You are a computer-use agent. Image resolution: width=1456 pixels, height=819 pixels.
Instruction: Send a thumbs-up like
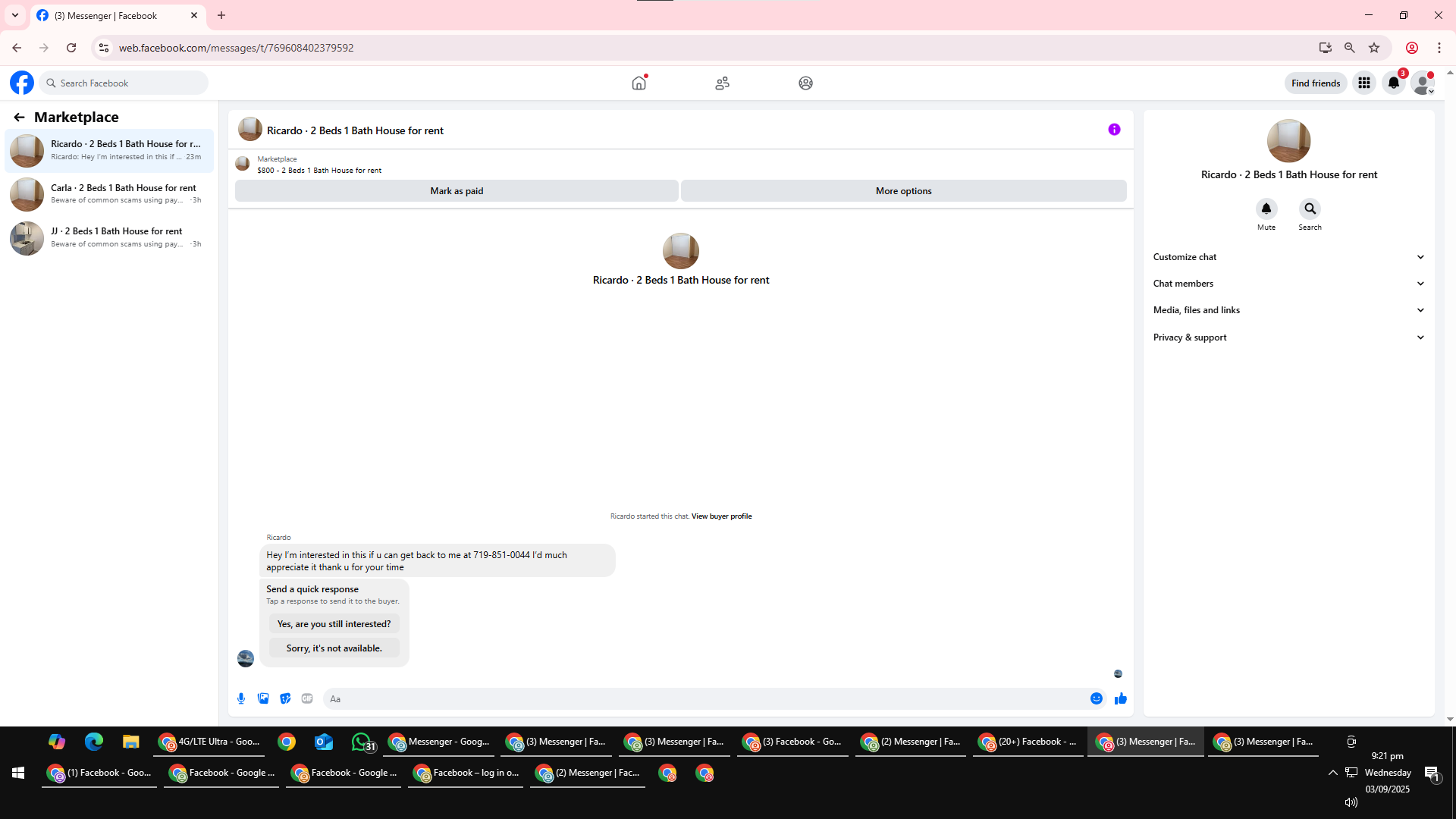(x=1121, y=698)
